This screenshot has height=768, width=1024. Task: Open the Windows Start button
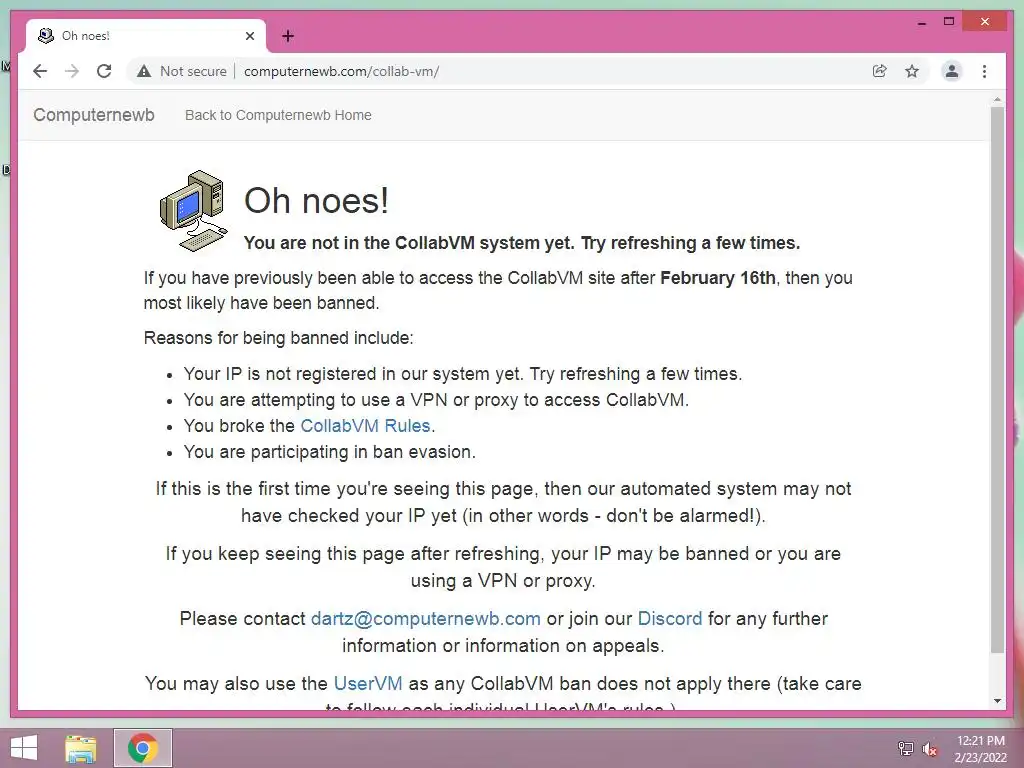24,748
